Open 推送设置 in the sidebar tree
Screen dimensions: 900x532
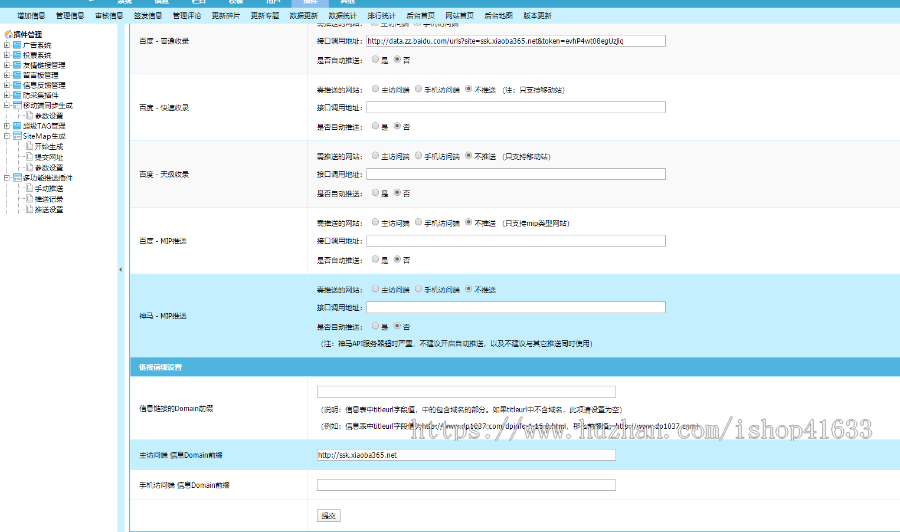coord(49,210)
